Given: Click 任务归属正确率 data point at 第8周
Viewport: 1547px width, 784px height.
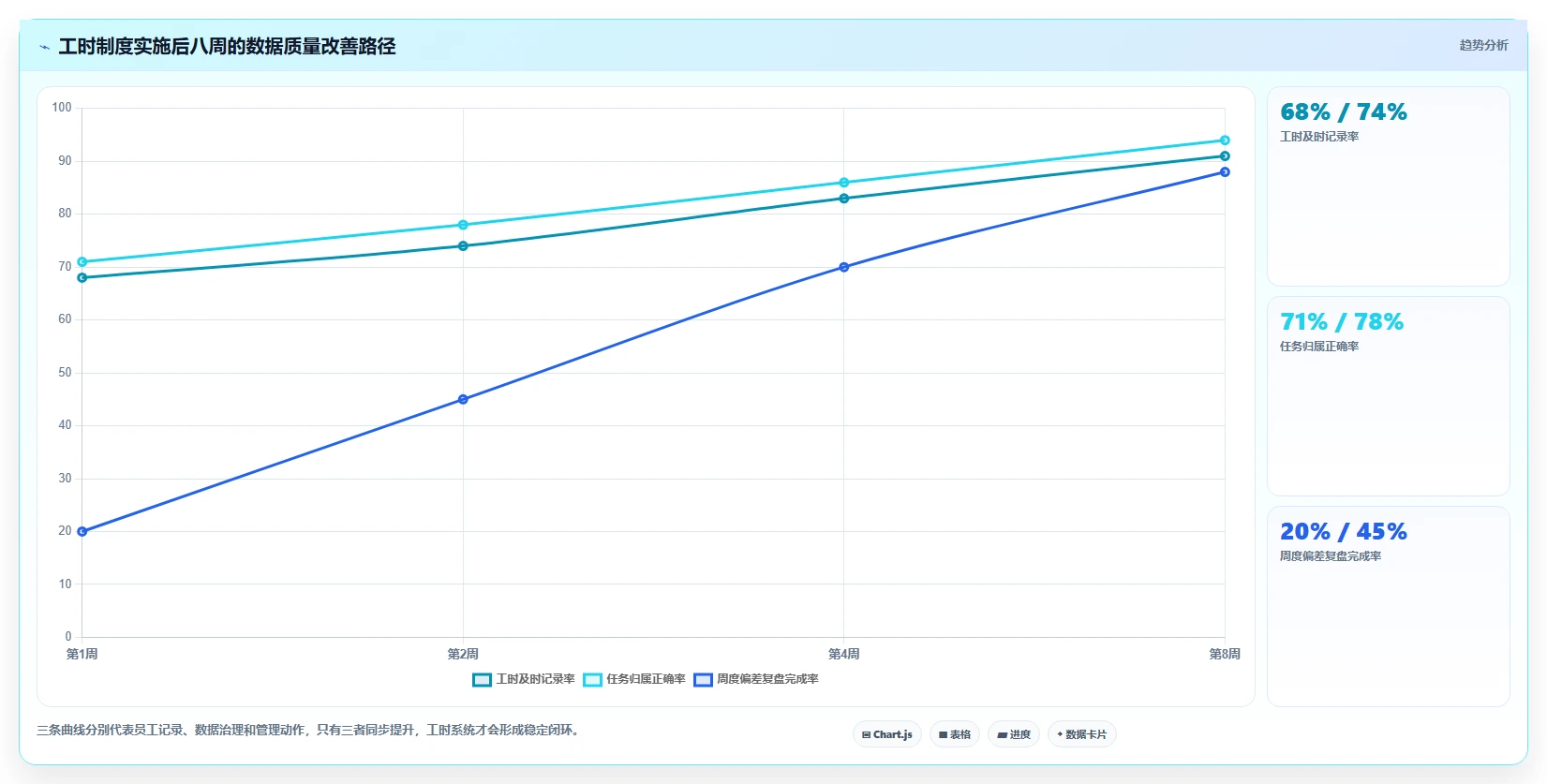Looking at the screenshot, I should pos(1225,141).
